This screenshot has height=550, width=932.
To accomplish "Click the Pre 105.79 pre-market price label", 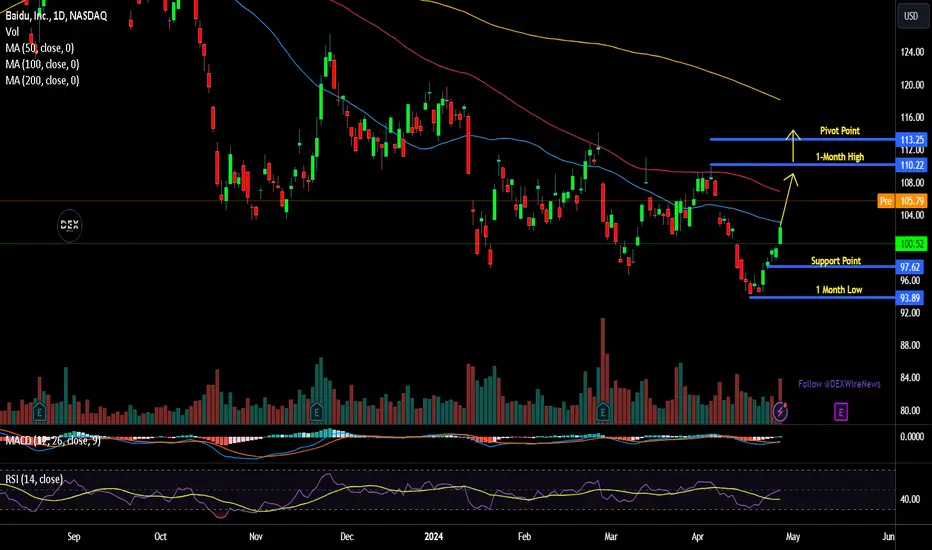I will click(902, 201).
